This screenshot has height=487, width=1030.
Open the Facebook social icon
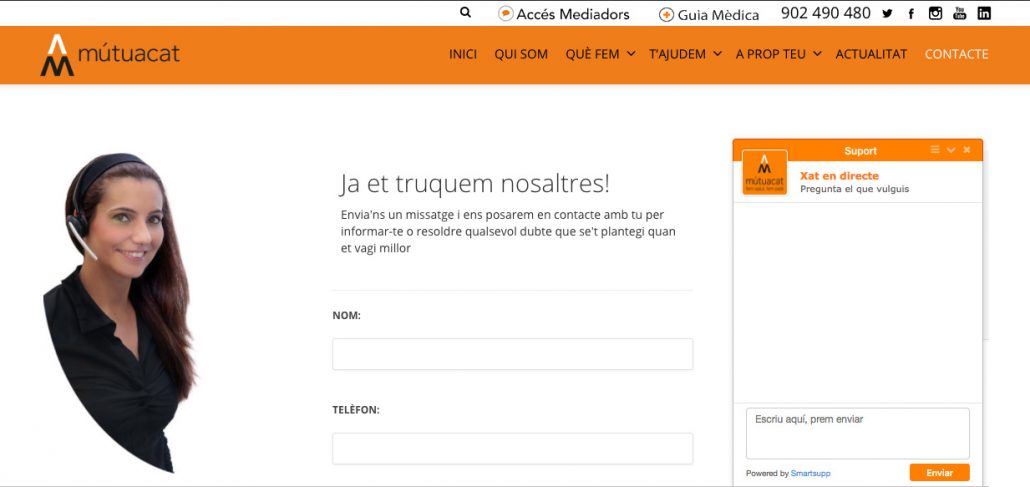(x=911, y=14)
